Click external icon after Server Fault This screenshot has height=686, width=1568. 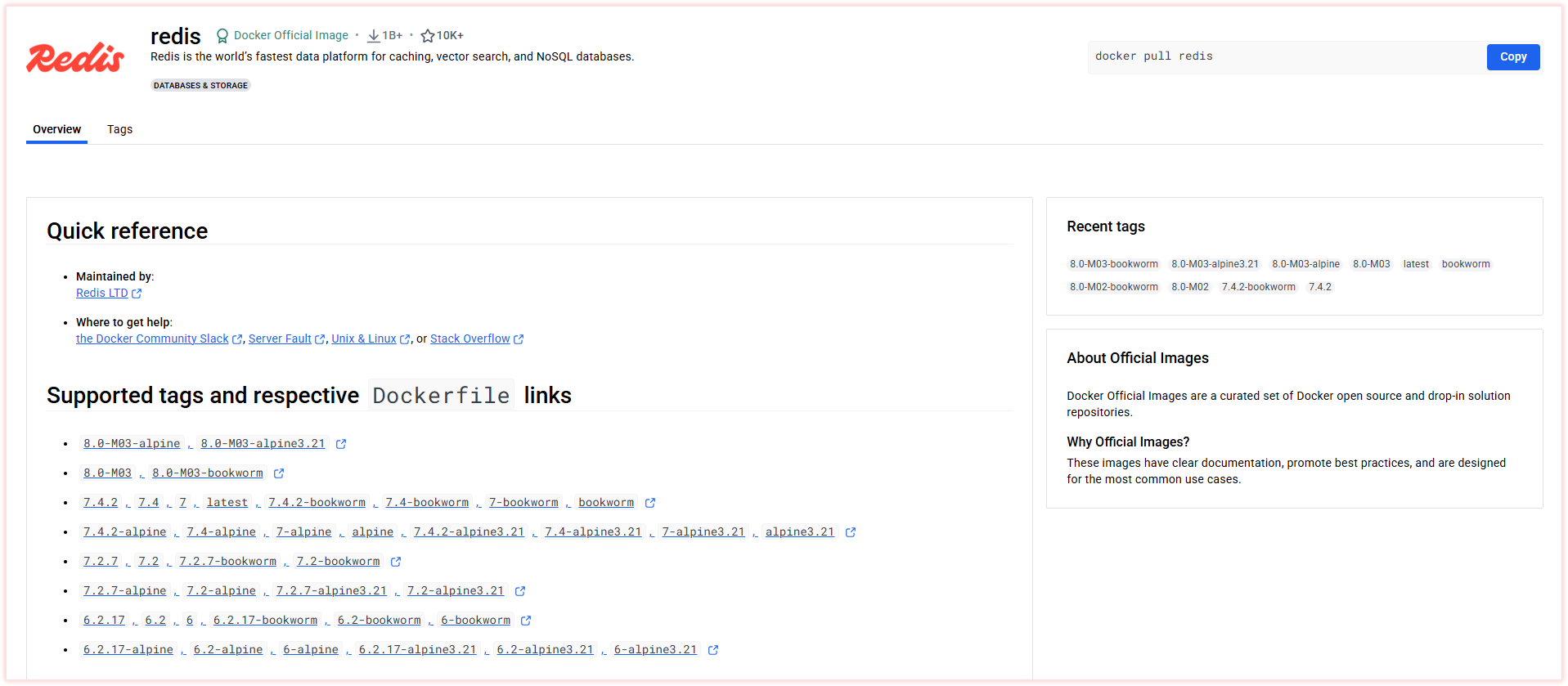320,339
